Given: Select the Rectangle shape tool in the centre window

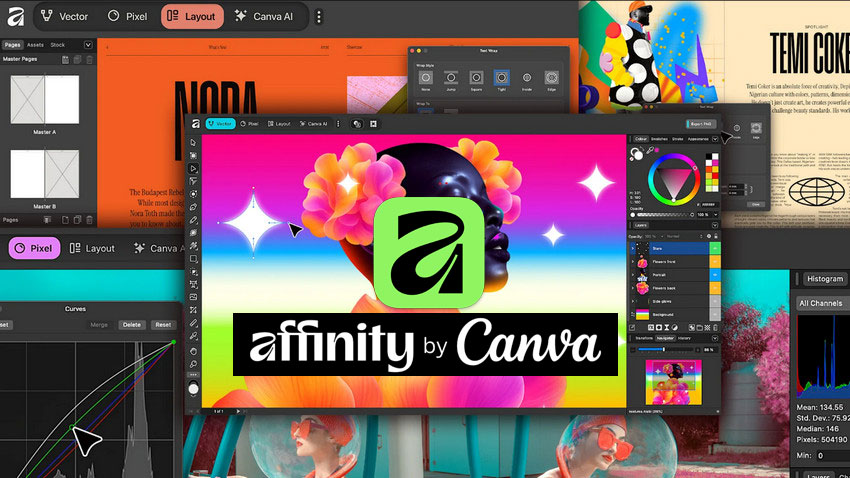Looking at the screenshot, I should 194,259.
